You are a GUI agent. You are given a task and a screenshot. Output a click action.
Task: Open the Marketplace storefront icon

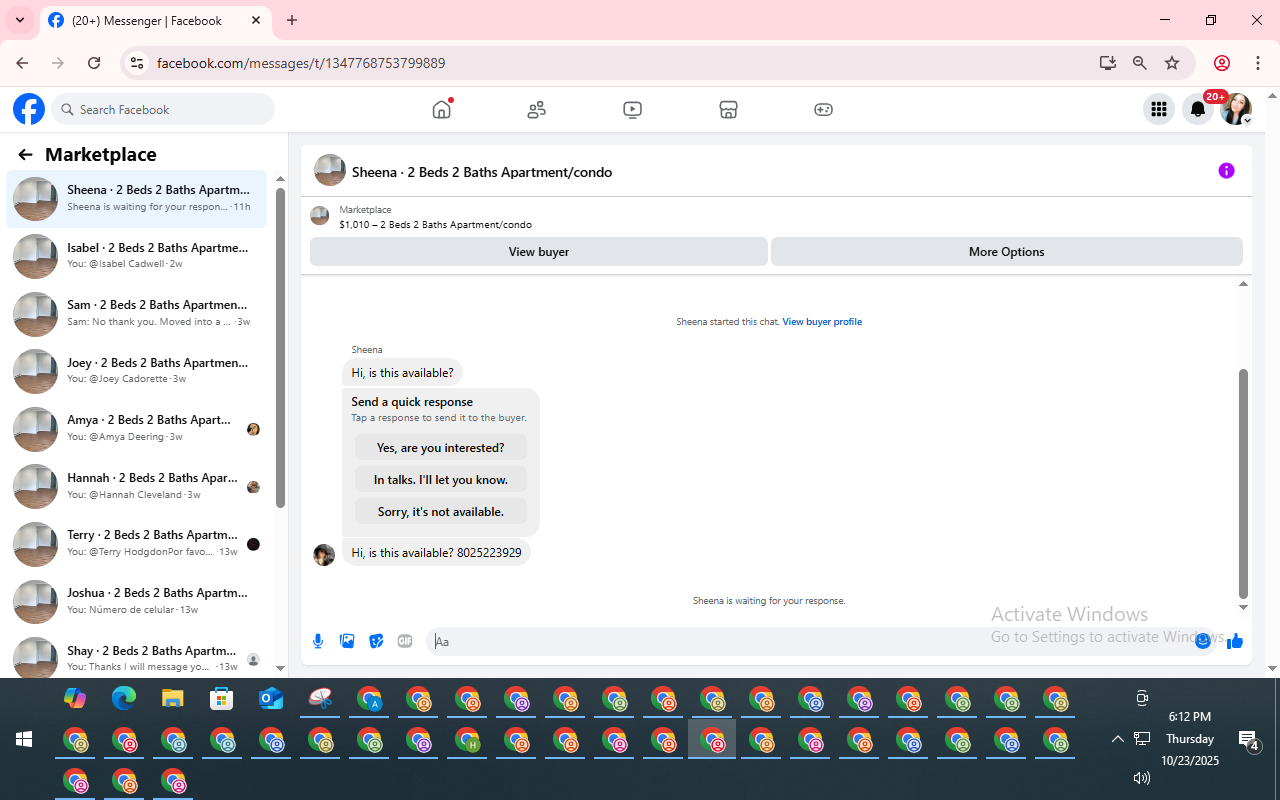click(728, 110)
